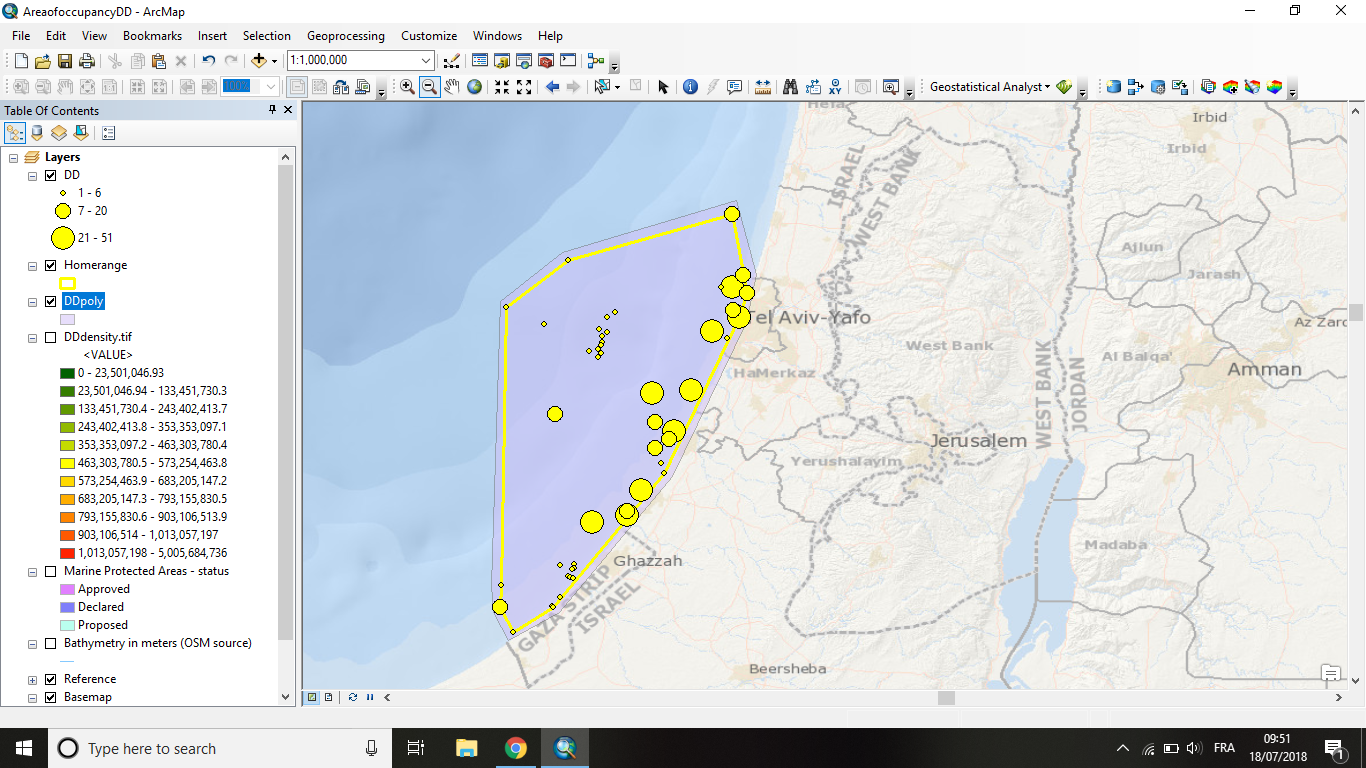The width and height of the screenshot is (1366, 768).
Task: Collapse the DD layer legend
Action: point(33,175)
